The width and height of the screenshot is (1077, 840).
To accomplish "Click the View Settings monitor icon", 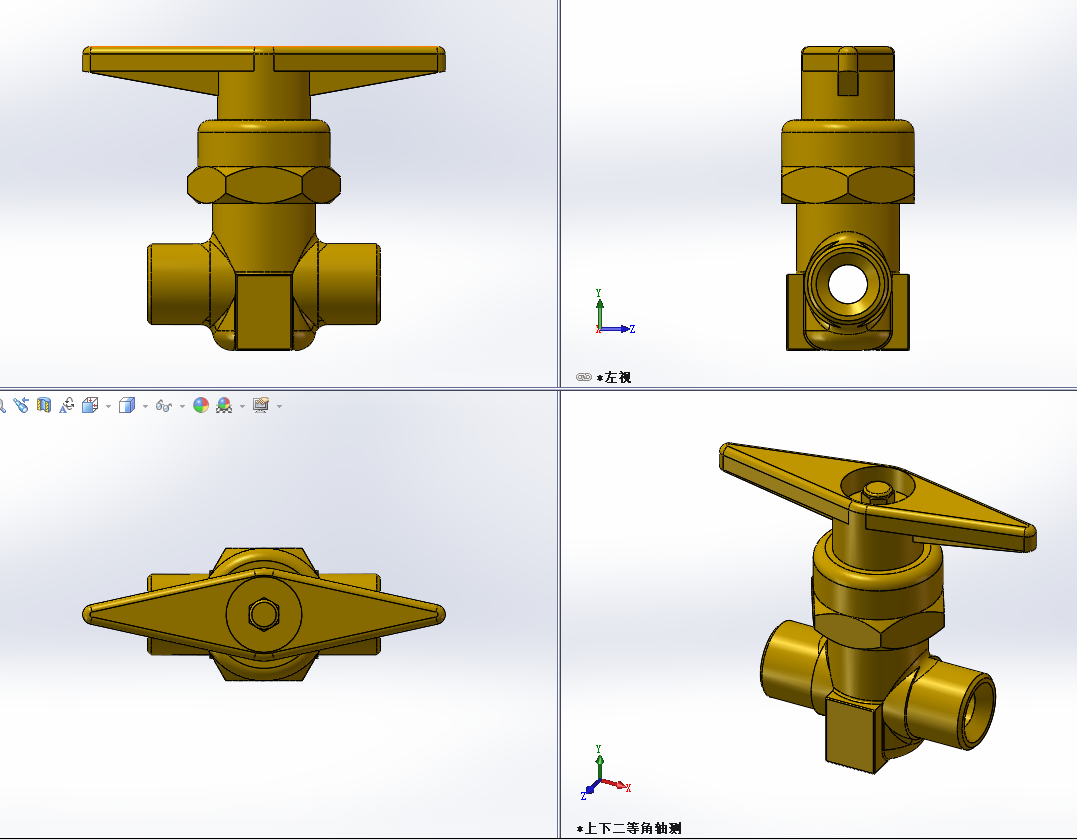I will tap(261, 405).
